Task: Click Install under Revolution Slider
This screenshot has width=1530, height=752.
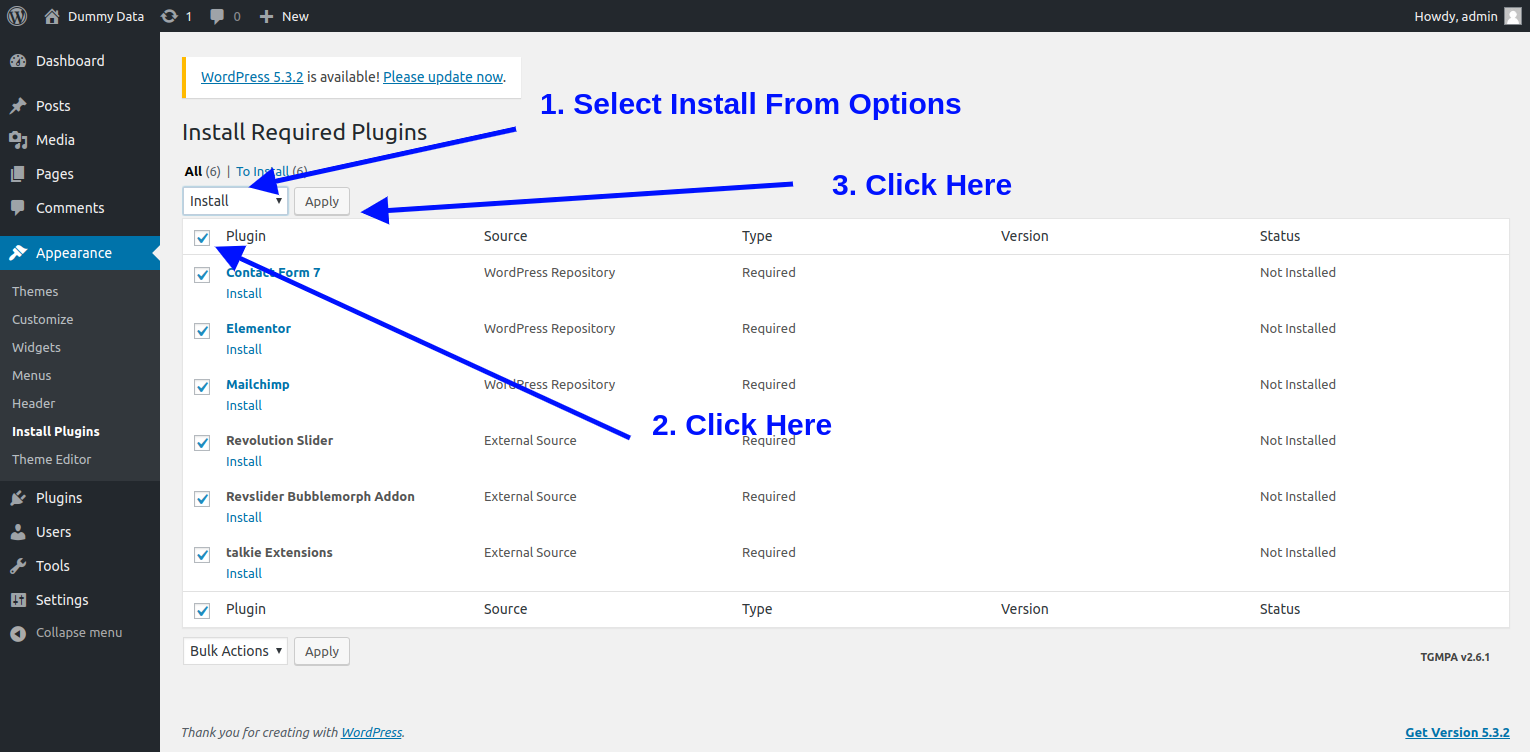Action: click(x=244, y=462)
